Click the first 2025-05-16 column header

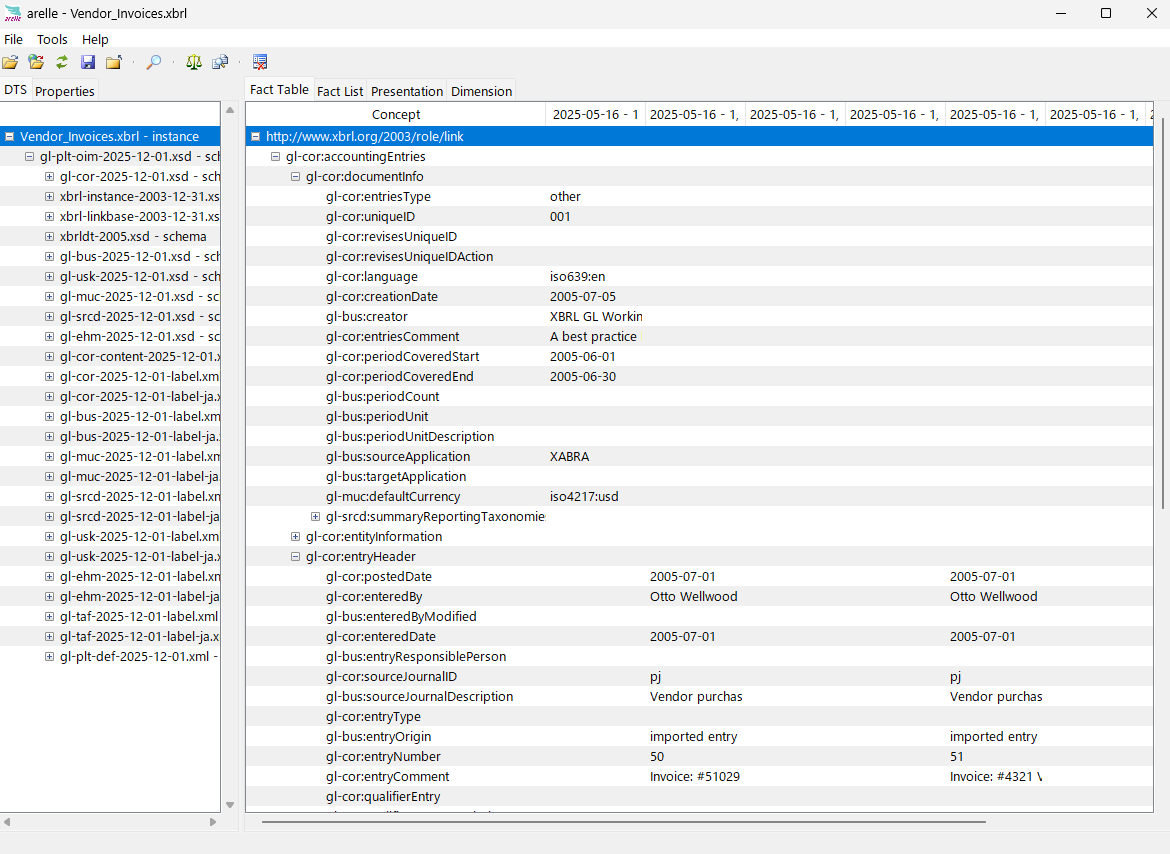595,114
